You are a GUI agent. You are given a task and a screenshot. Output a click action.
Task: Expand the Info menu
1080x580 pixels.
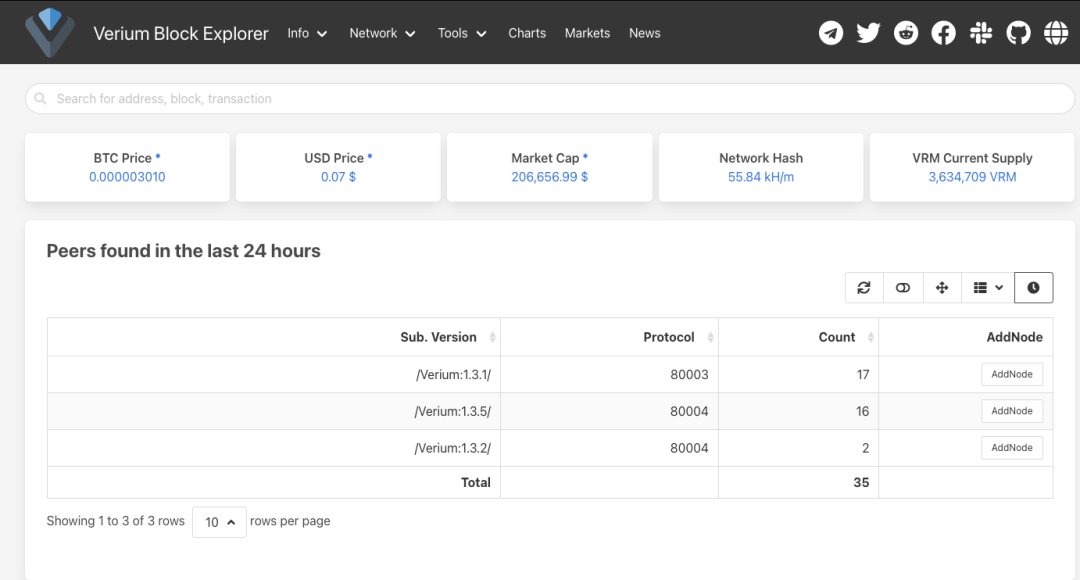click(307, 33)
